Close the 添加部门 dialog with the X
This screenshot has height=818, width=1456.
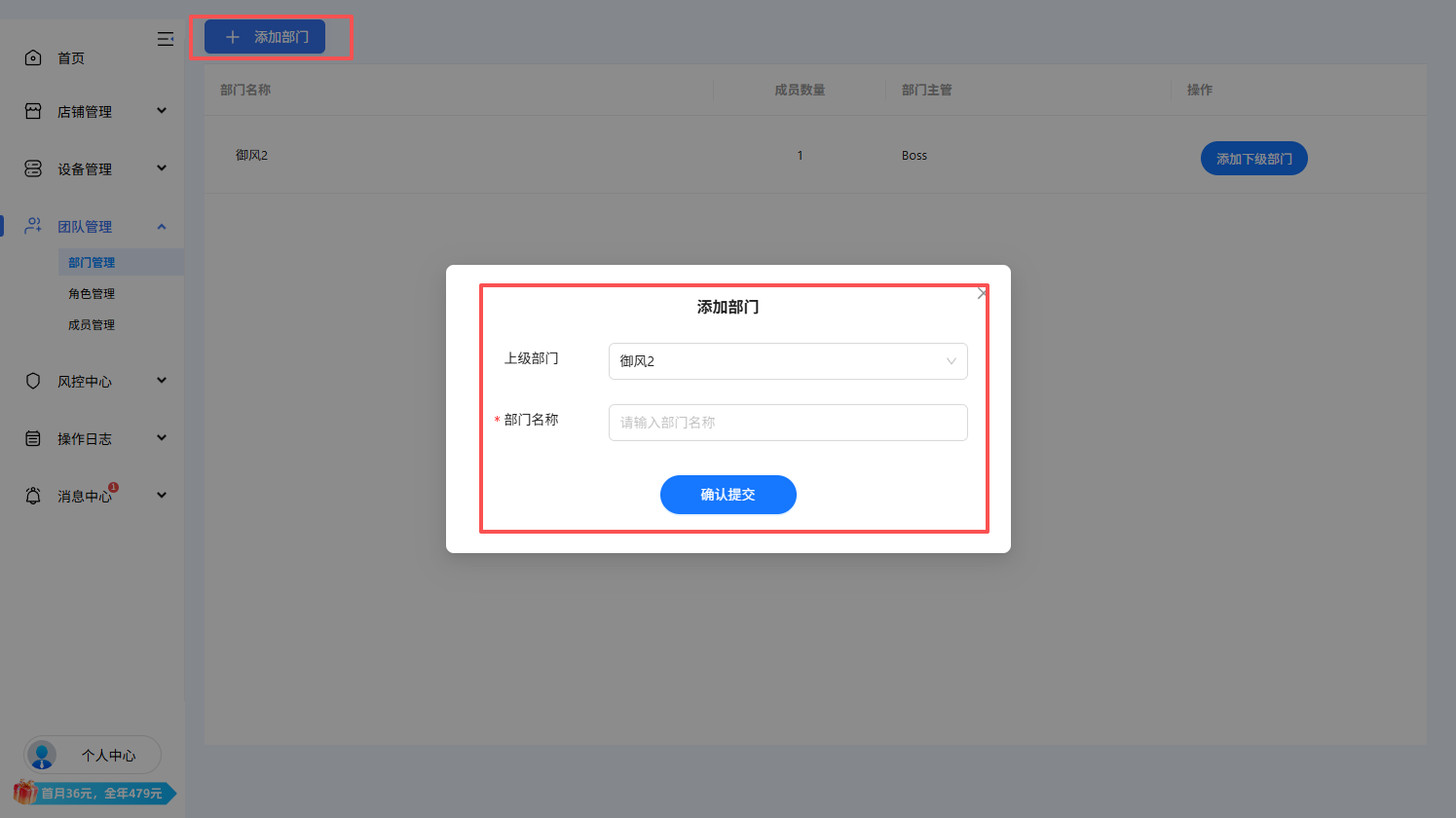click(982, 292)
